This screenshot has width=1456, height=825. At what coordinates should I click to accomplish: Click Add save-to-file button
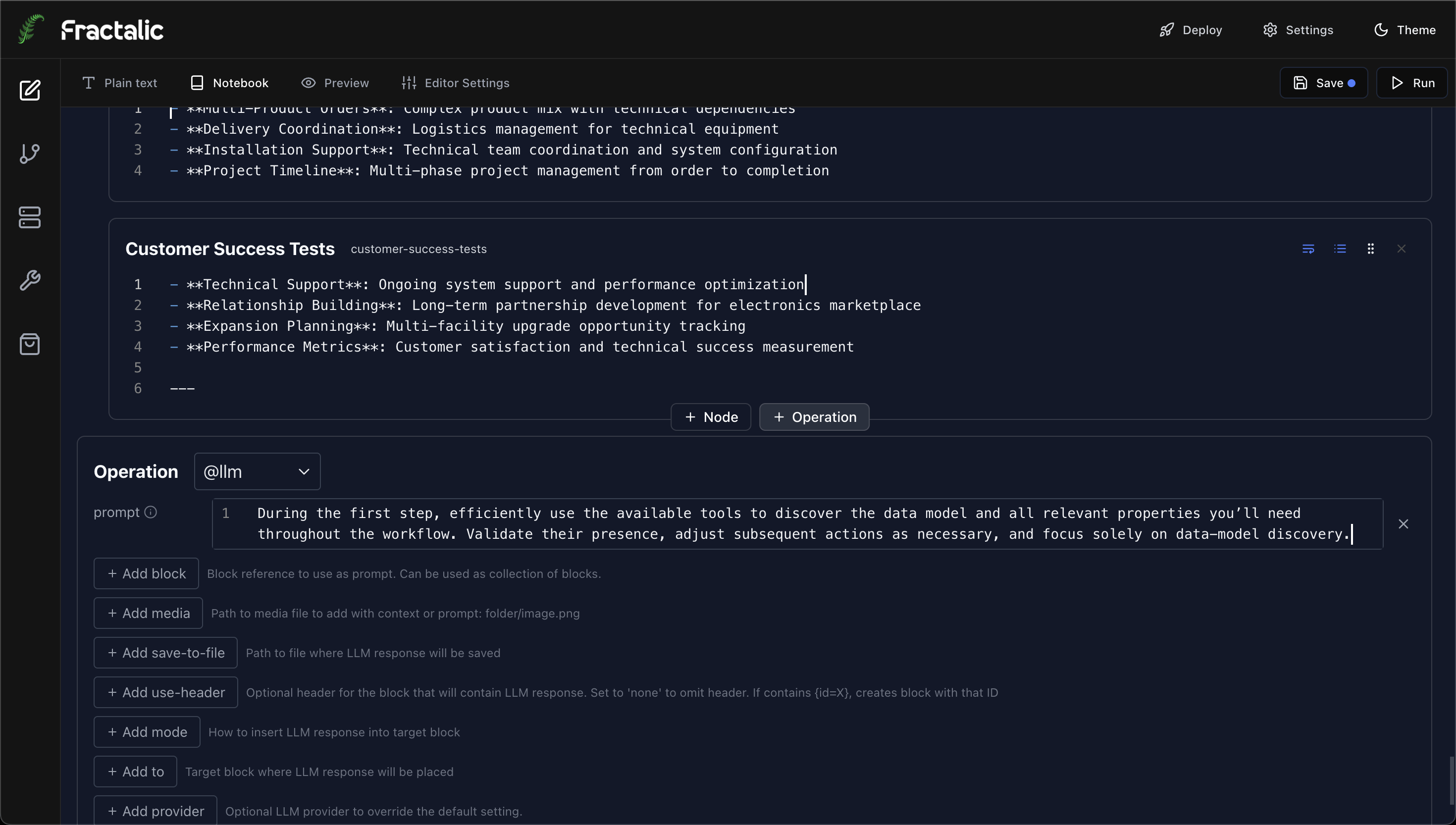pos(165,653)
